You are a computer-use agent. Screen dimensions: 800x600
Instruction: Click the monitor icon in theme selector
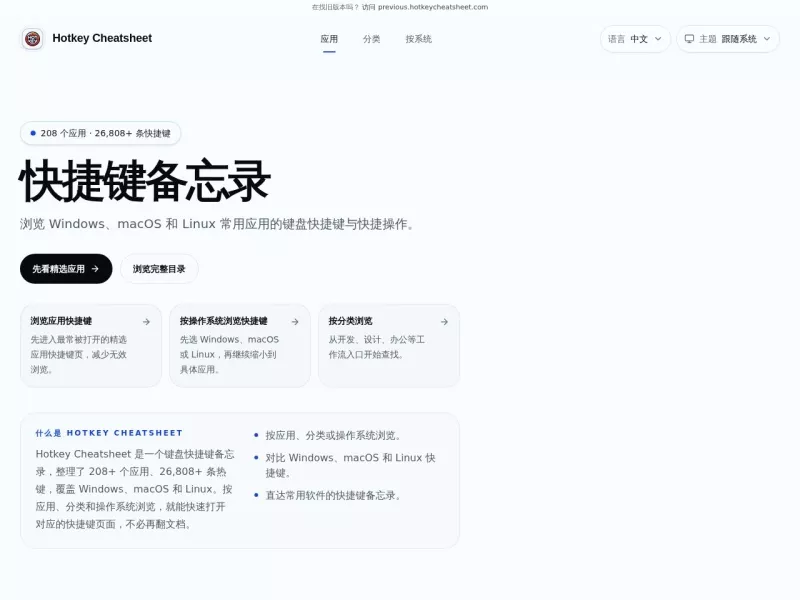click(689, 39)
